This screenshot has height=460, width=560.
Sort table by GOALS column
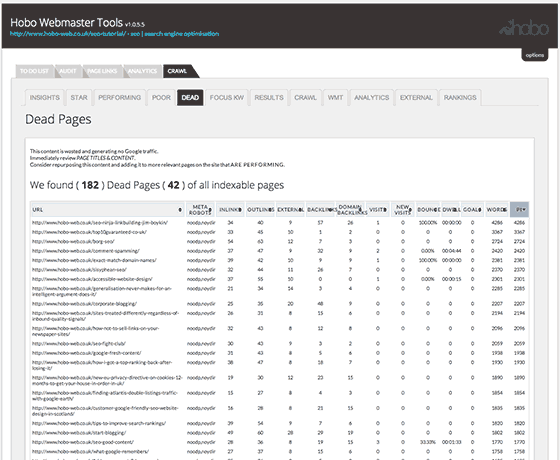(x=472, y=210)
